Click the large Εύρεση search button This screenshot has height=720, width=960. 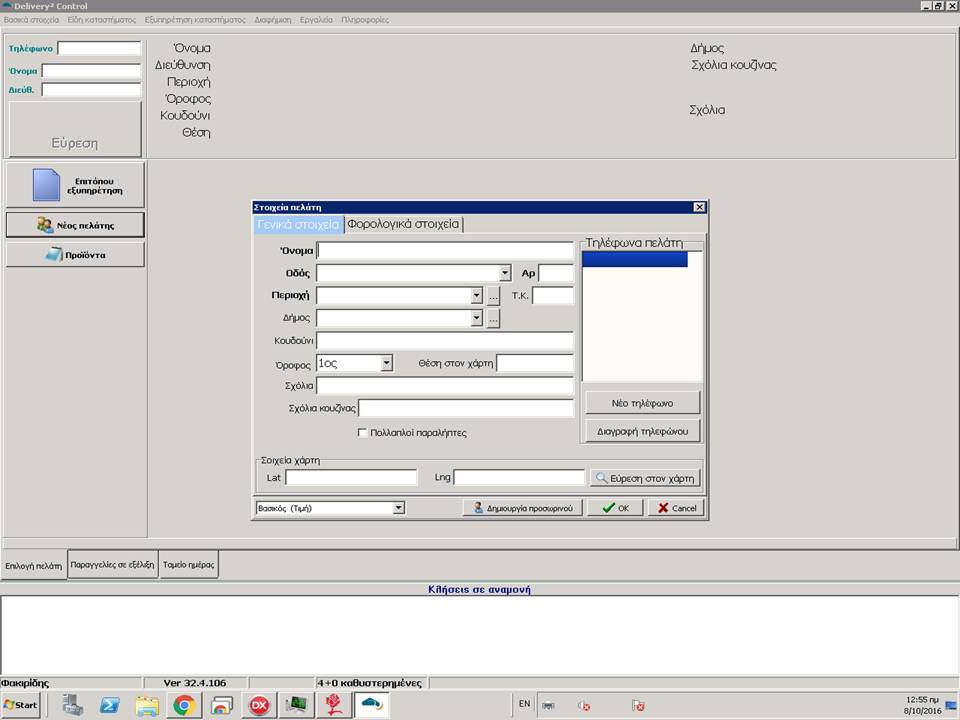(75, 129)
